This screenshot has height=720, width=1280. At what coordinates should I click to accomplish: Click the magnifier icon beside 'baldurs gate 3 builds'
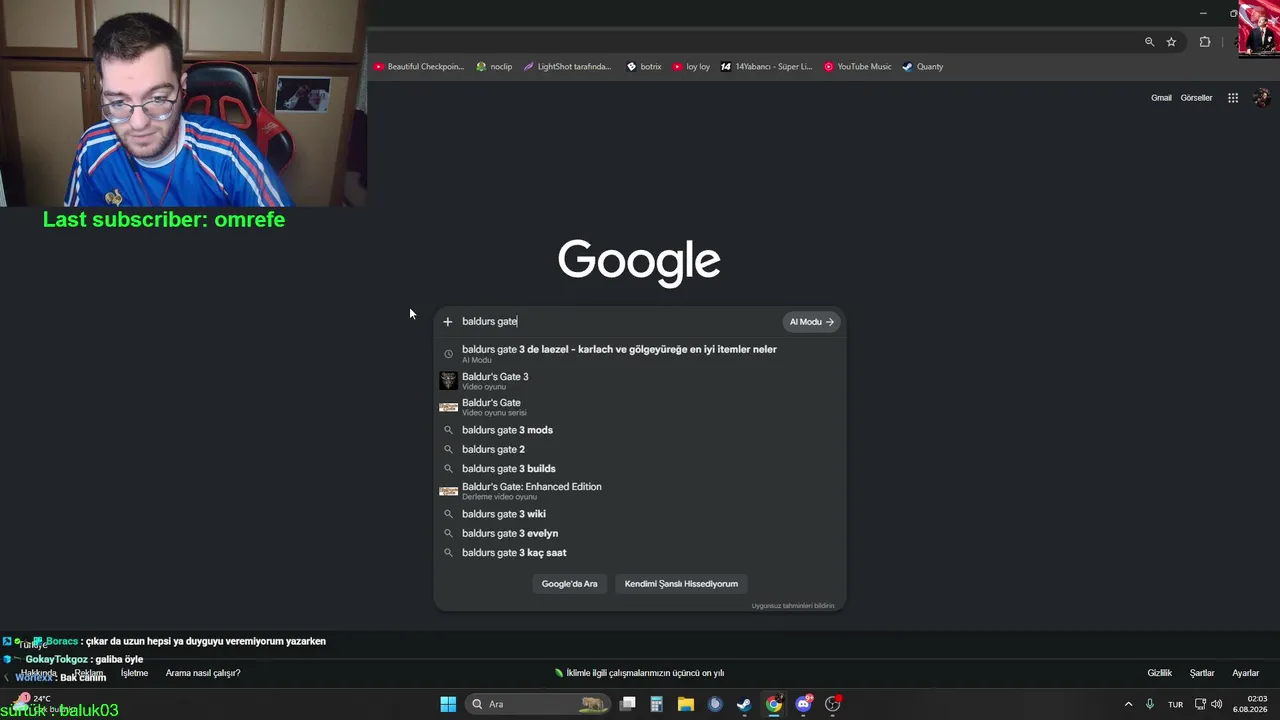point(448,469)
